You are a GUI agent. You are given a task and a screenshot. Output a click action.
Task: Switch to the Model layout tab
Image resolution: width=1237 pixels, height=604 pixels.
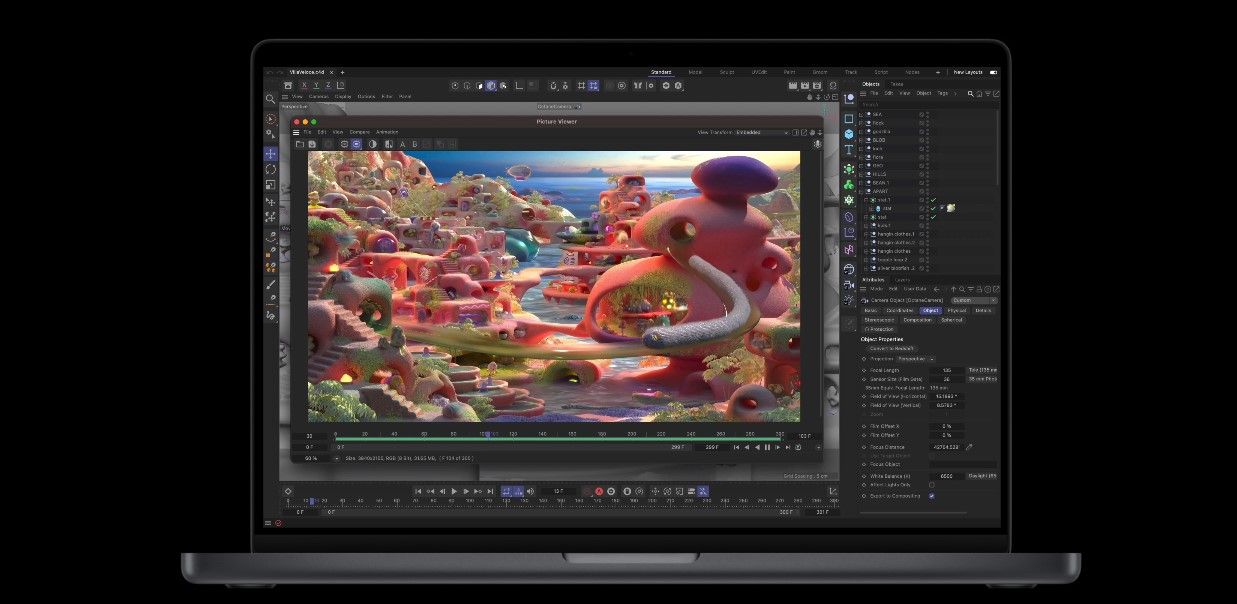(x=695, y=72)
